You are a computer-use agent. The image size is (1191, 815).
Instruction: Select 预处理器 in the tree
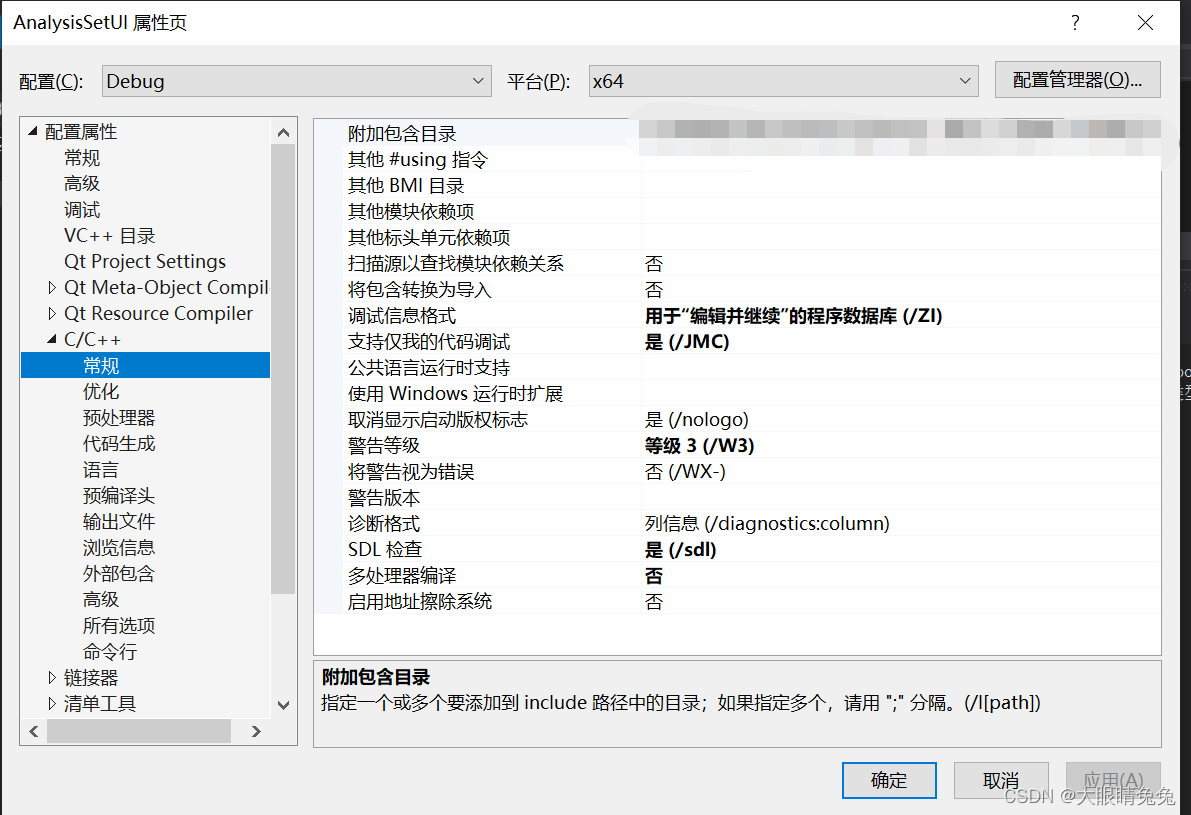pyautogui.click(x=118, y=418)
